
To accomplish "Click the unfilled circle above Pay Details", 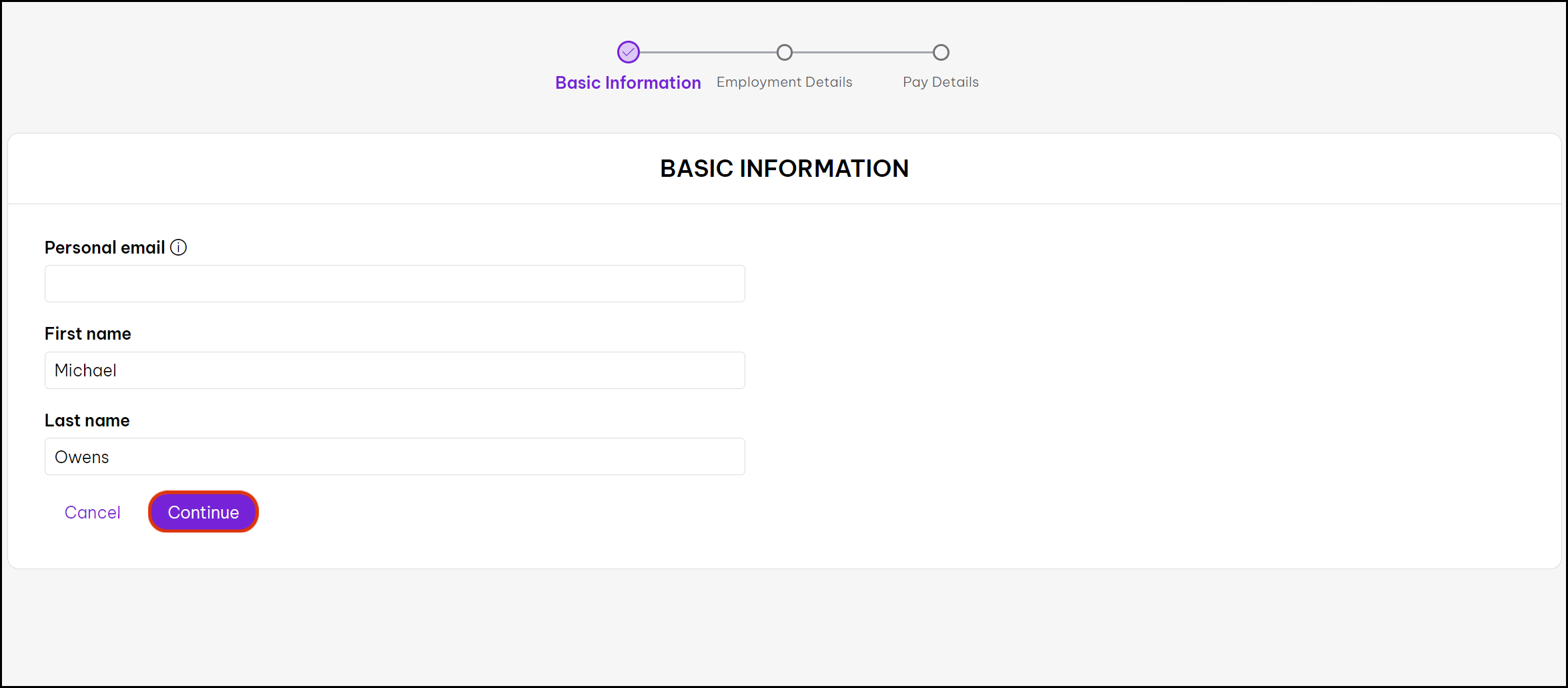I will coord(940,52).
